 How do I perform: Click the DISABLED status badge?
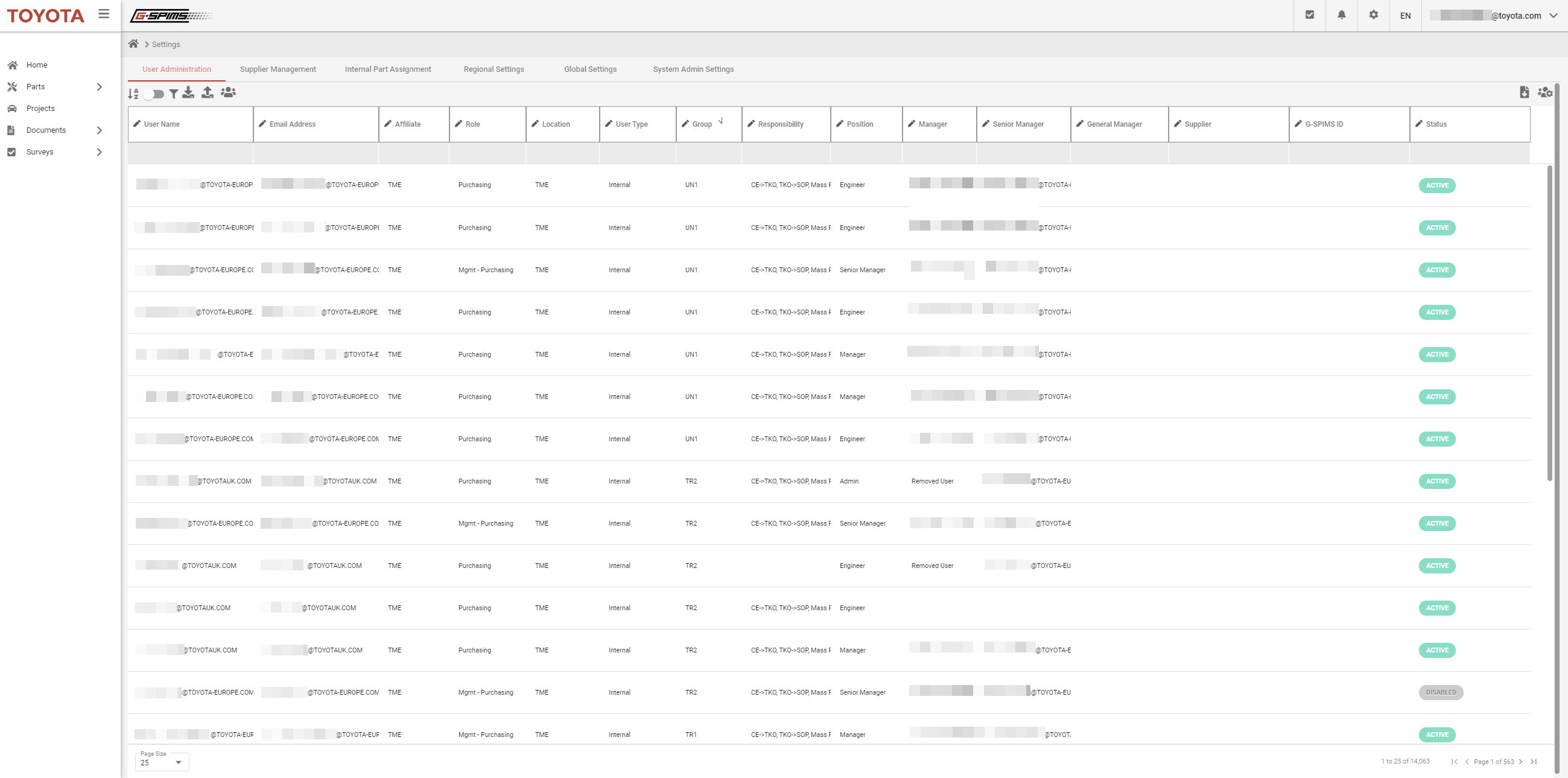click(x=1441, y=692)
